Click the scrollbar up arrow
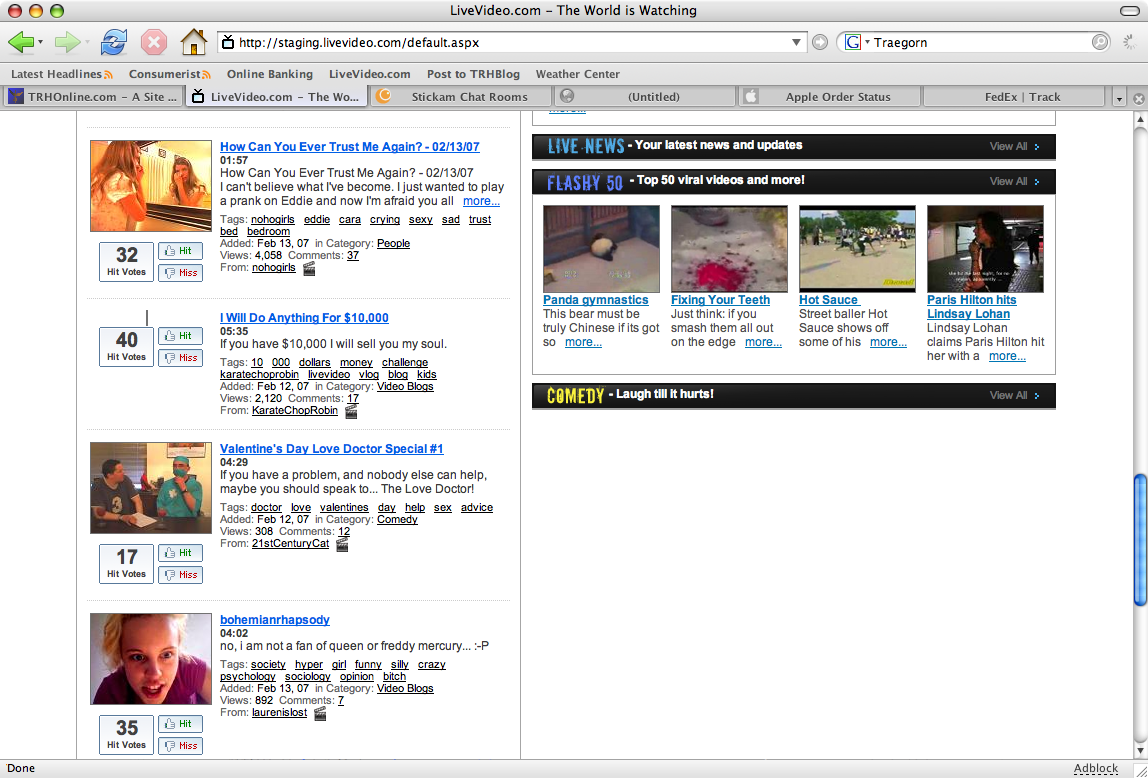 1140,118
